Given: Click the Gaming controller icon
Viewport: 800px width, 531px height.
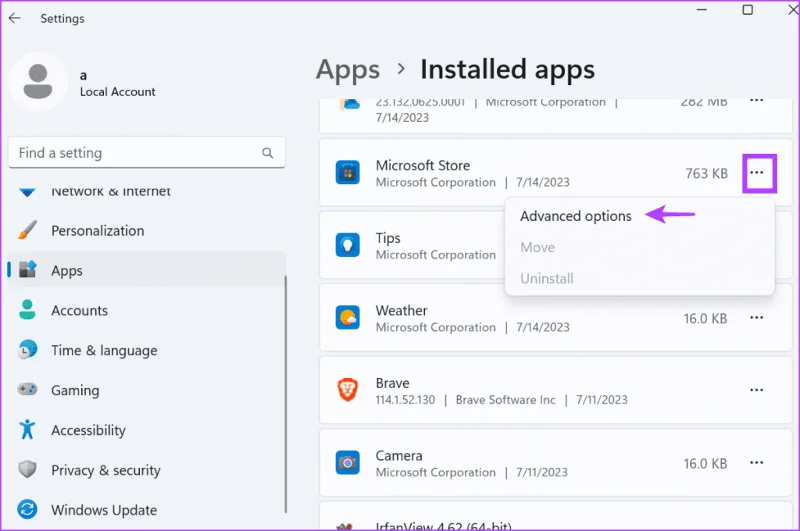Looking at the screenshot, I should point(27,389).
